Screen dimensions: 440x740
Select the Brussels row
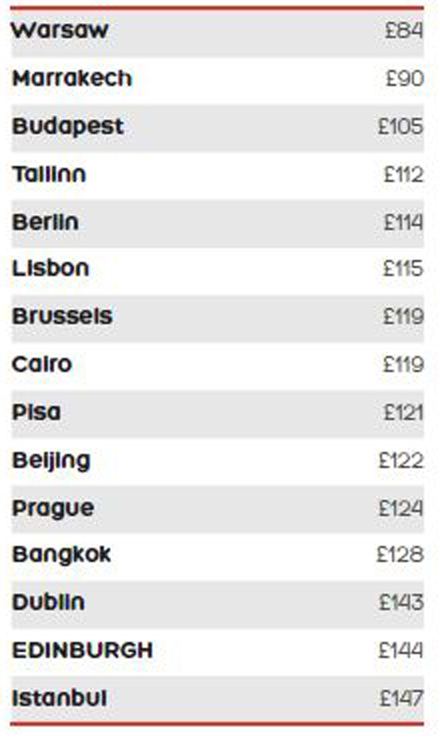point(218,319)
